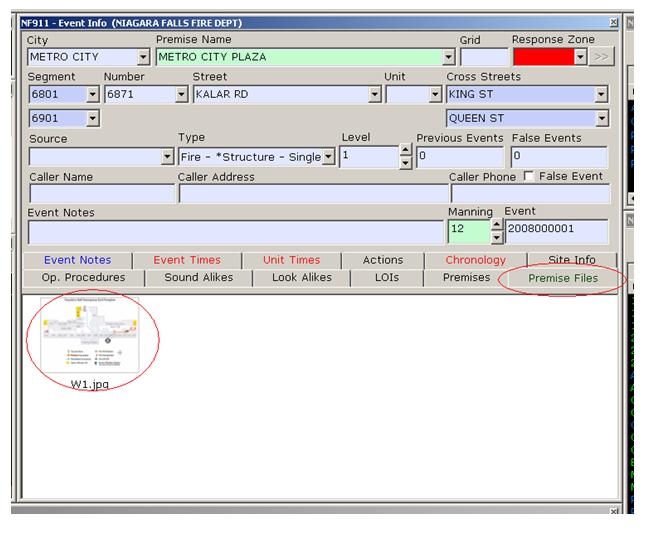Click the >> button beside Response Zone
Image resolution: width=652 pixels, height=533 pixels.
click(601, 57)
